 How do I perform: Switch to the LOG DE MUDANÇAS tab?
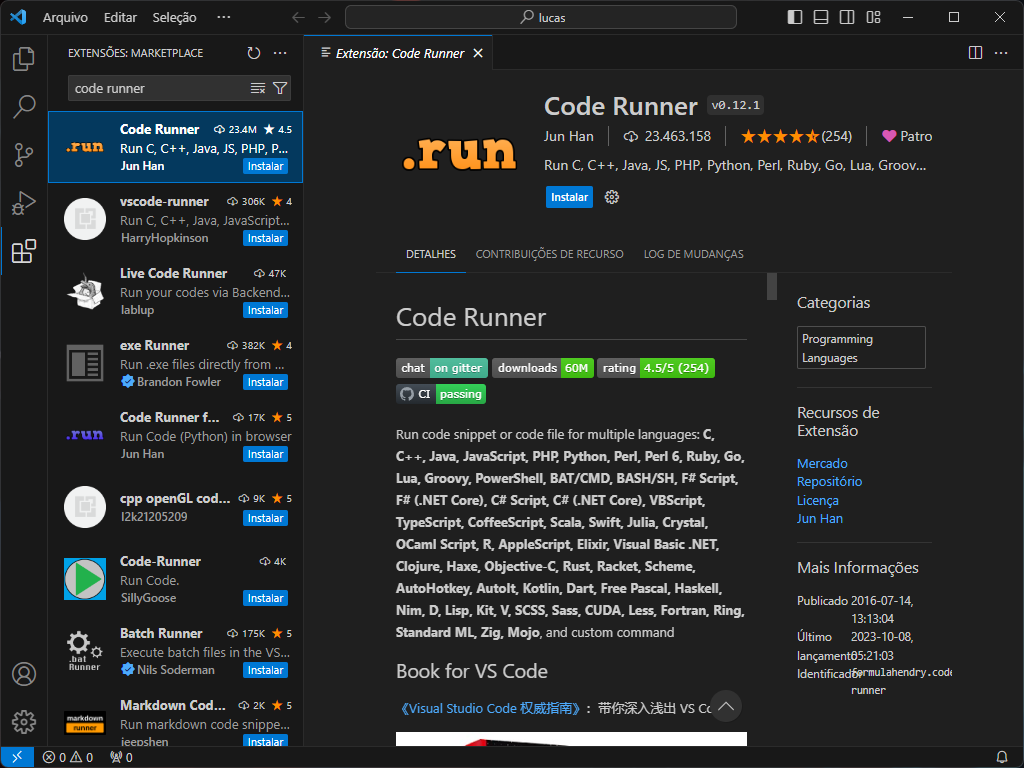coord(693,254)
